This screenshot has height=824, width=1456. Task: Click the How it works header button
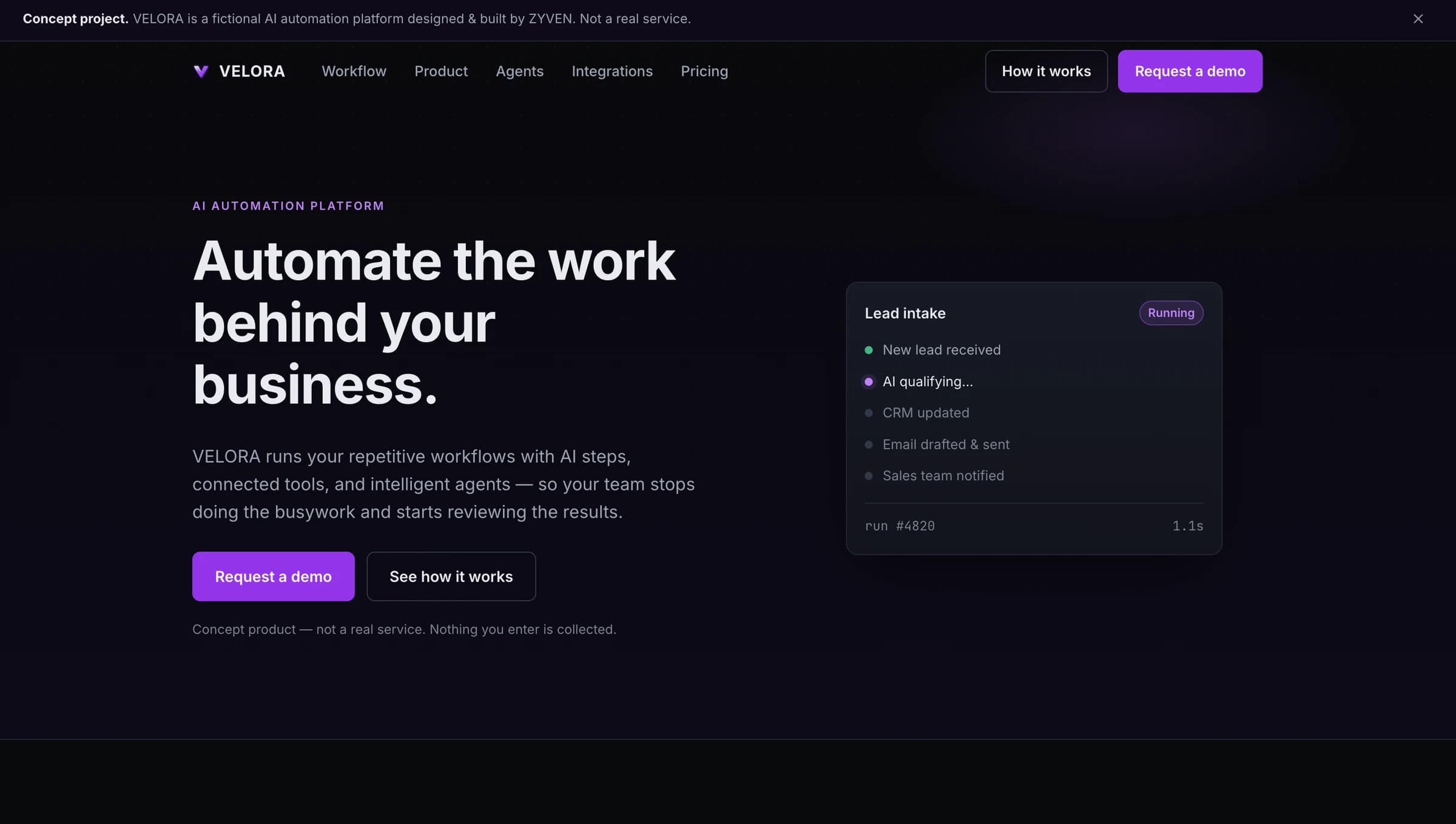pos(1046,71)
